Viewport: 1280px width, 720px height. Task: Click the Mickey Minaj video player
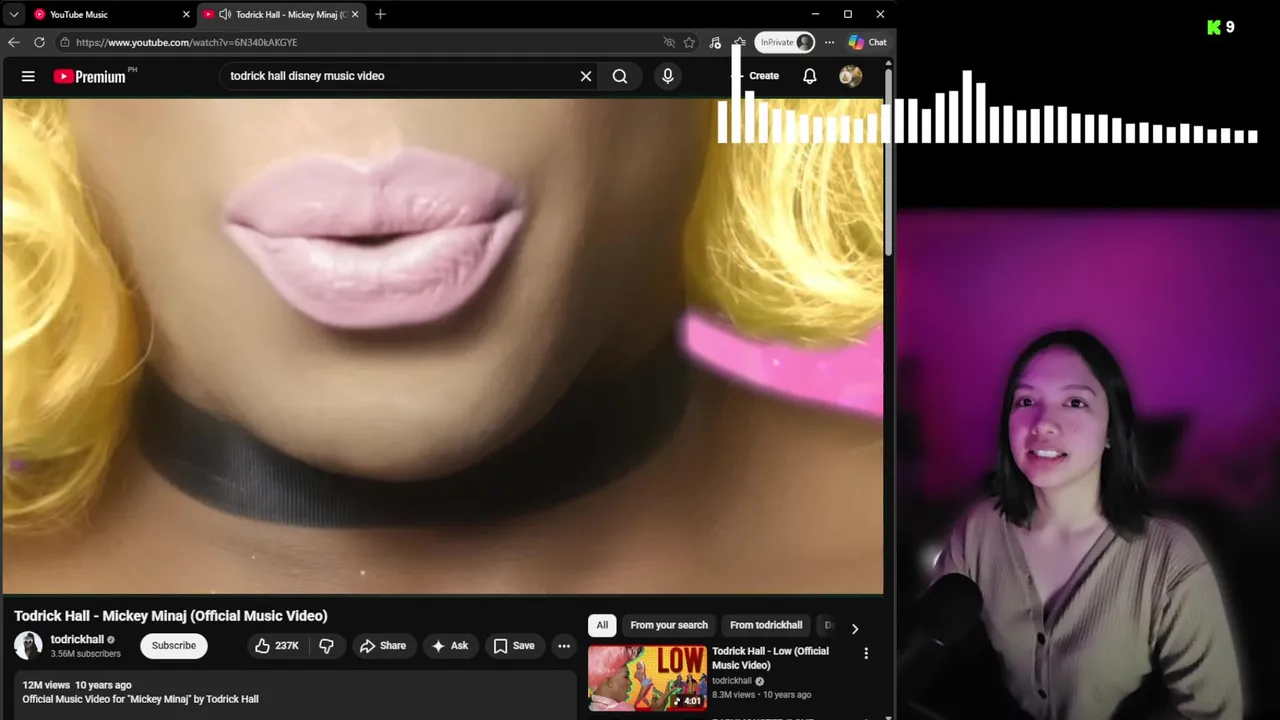(x=443, y=346)
